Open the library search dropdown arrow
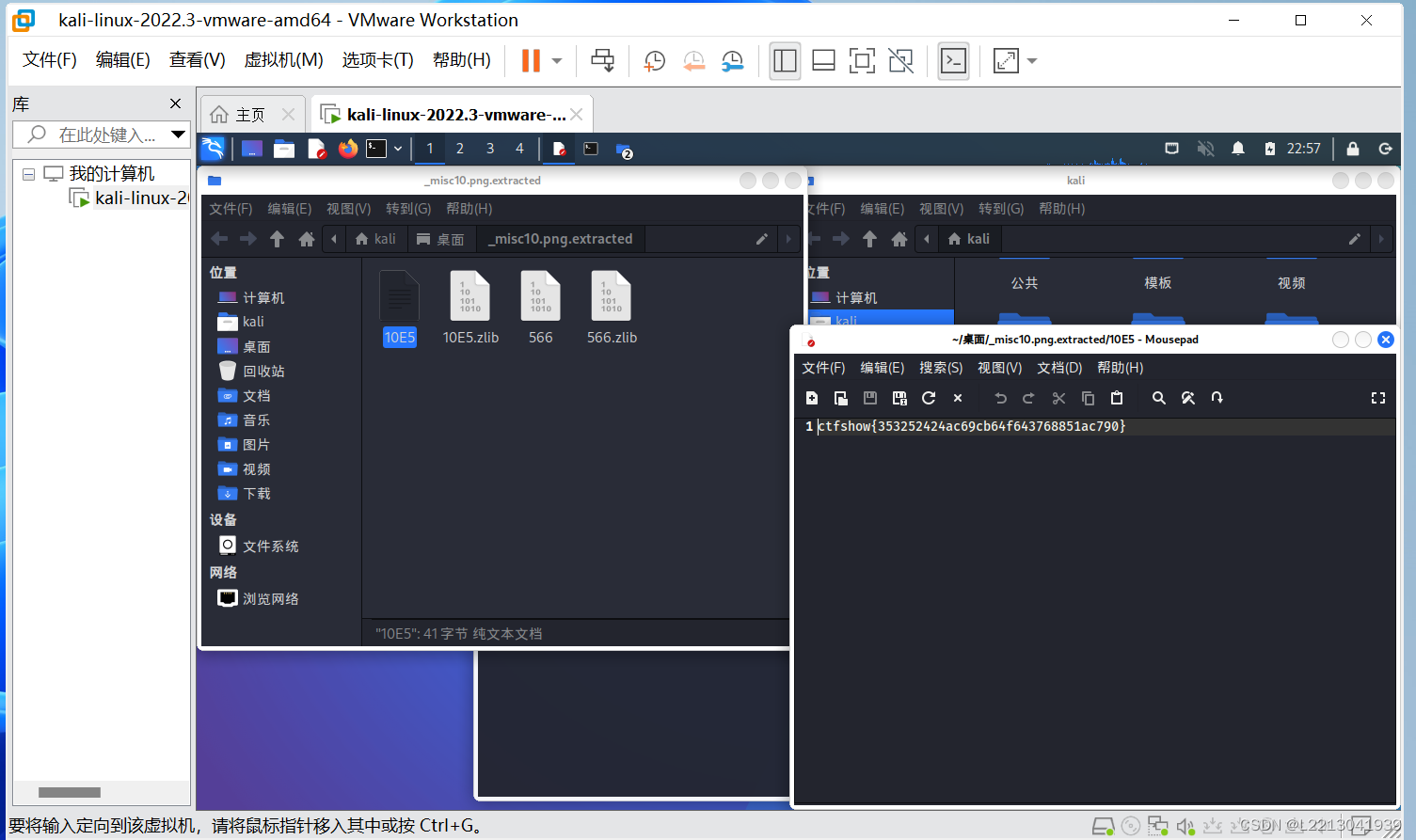The width and height of the screenshot is (1416, 840). pos(178,135)
